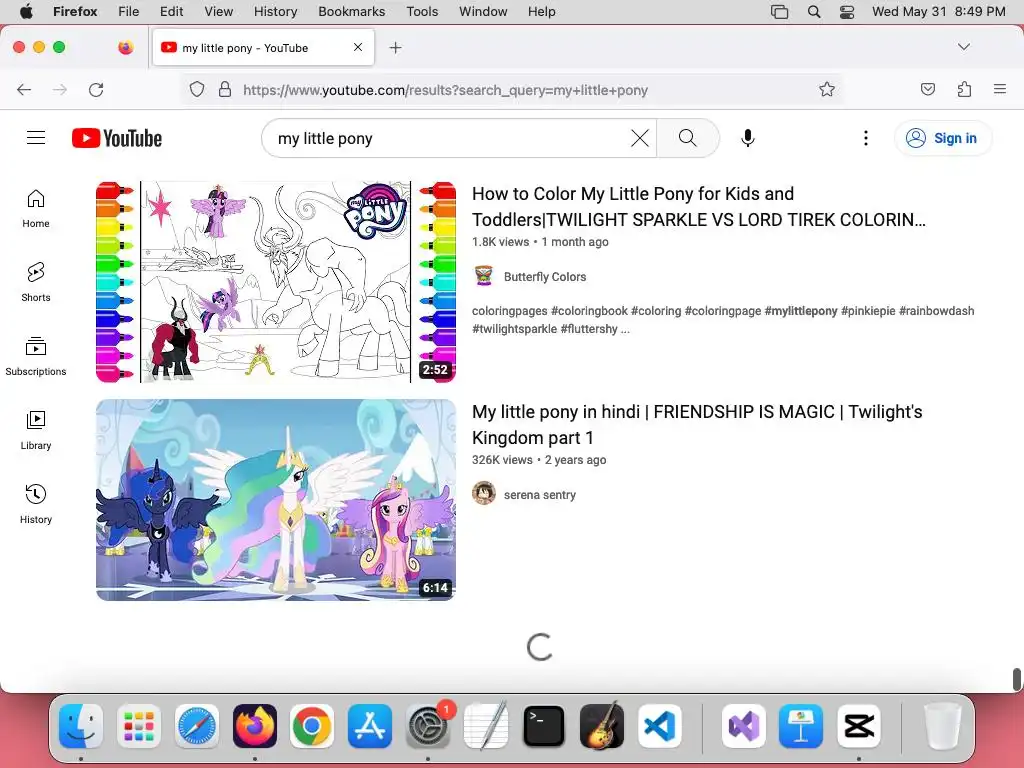Click the YouTube logo
Viewport: 1024px width, 768px height.
coord(117,138)
